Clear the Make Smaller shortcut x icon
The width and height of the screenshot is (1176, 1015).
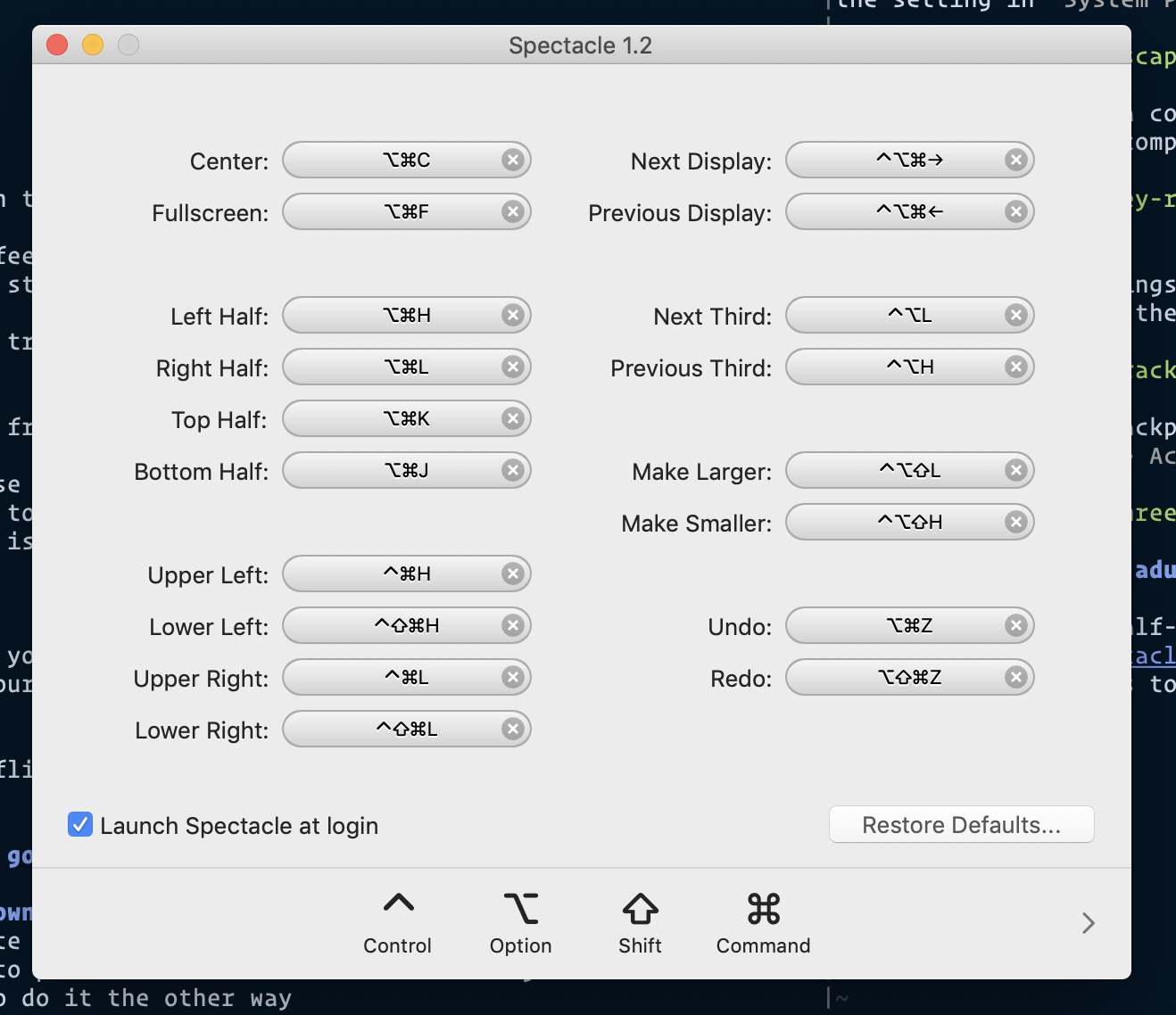(1015, 522)
